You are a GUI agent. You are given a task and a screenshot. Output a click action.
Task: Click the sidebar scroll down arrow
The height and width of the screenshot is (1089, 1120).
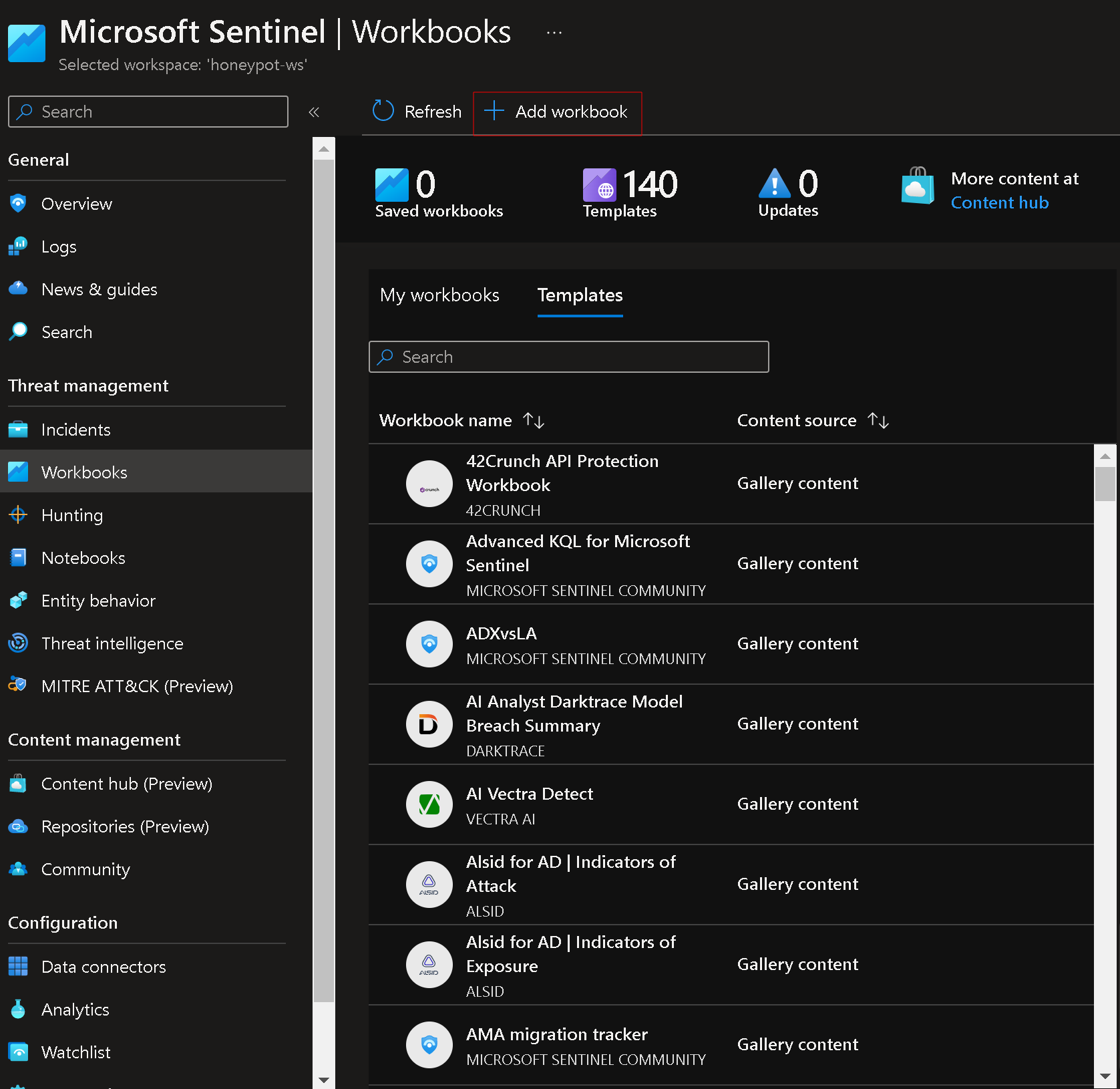tap(324, 1080)
